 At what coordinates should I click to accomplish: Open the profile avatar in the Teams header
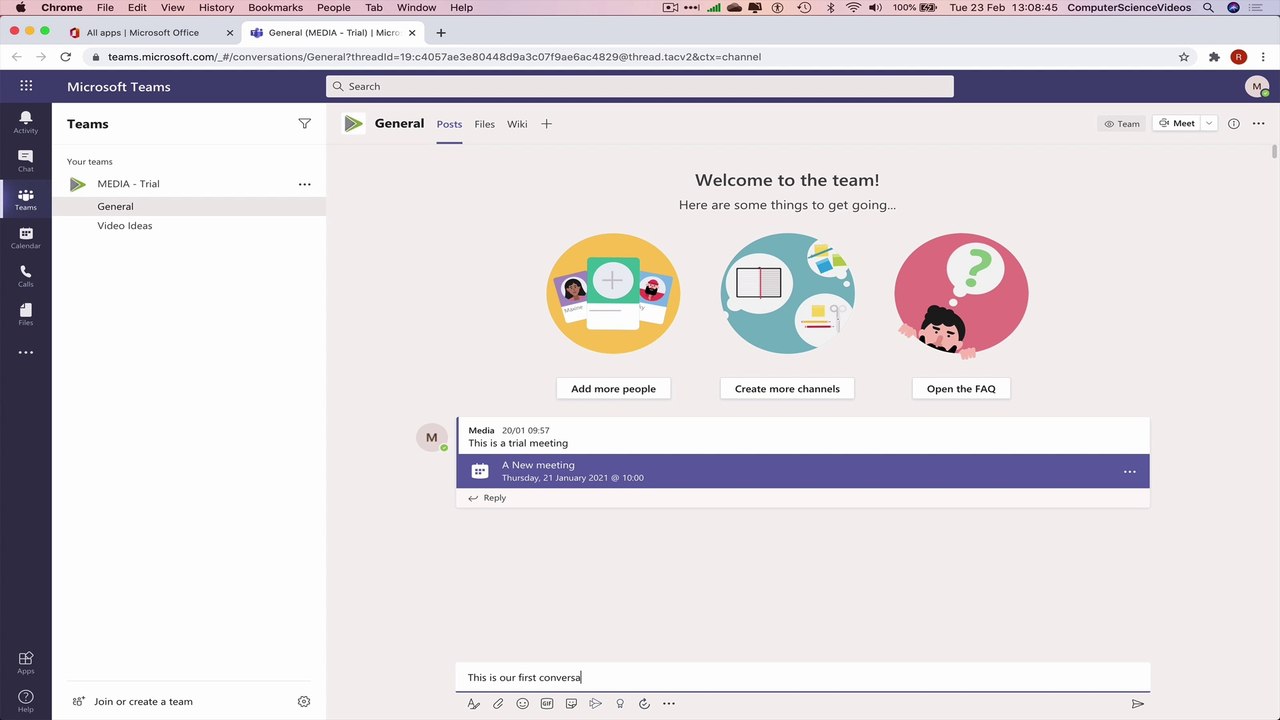(1257, 87)
